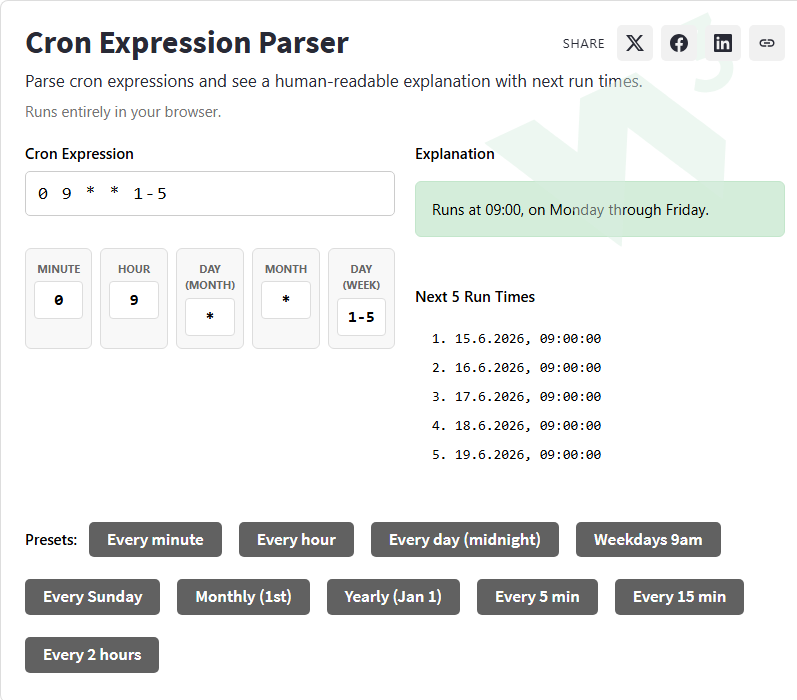Share on LinkedIn icon
Viewport: 797px width, 700px height.
[x=723, y=43]
